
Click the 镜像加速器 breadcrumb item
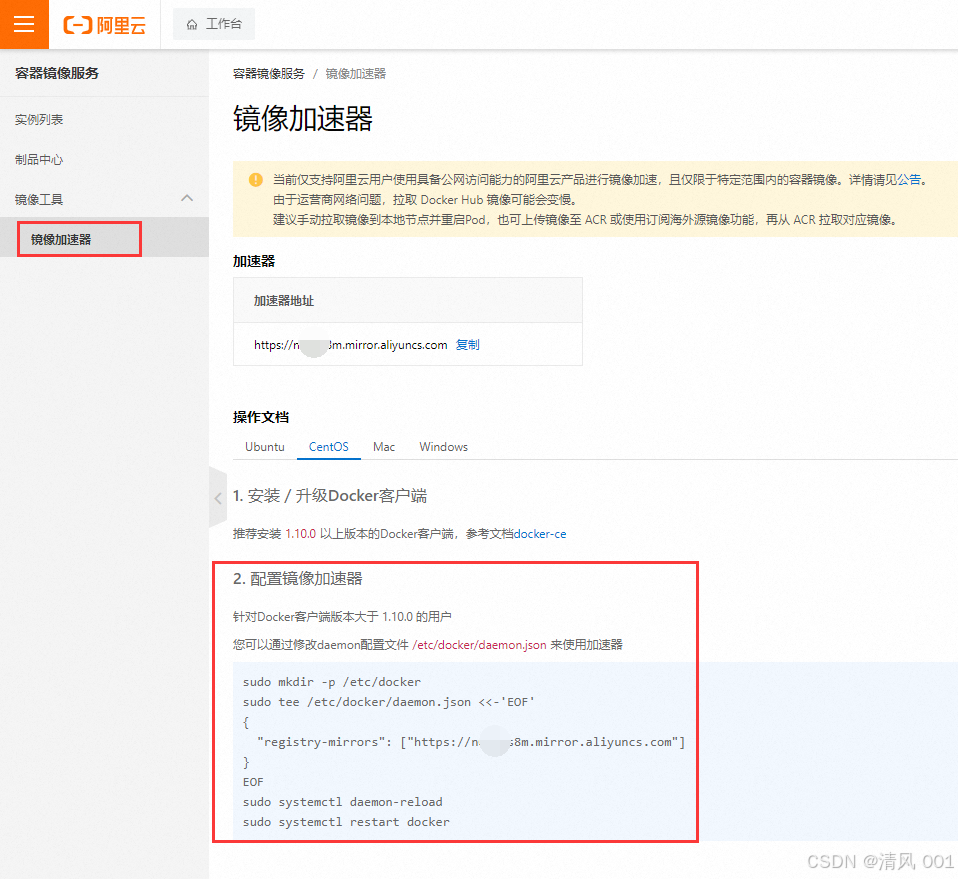356,74
